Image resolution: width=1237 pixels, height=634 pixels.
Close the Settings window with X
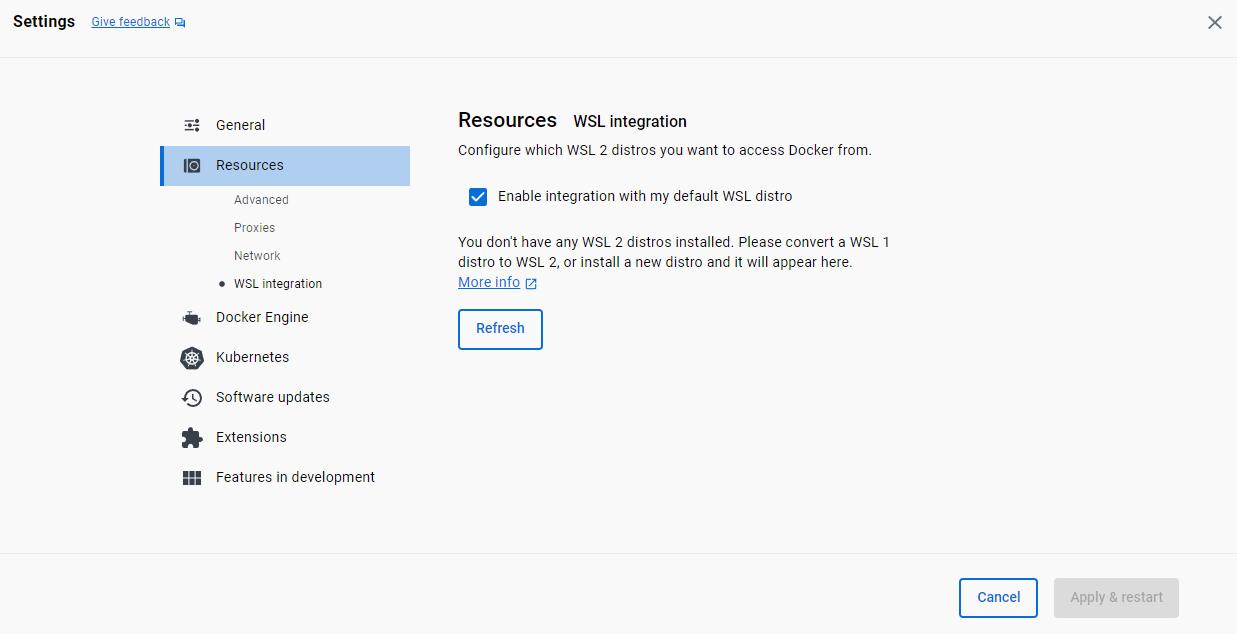coord(1215,22)
